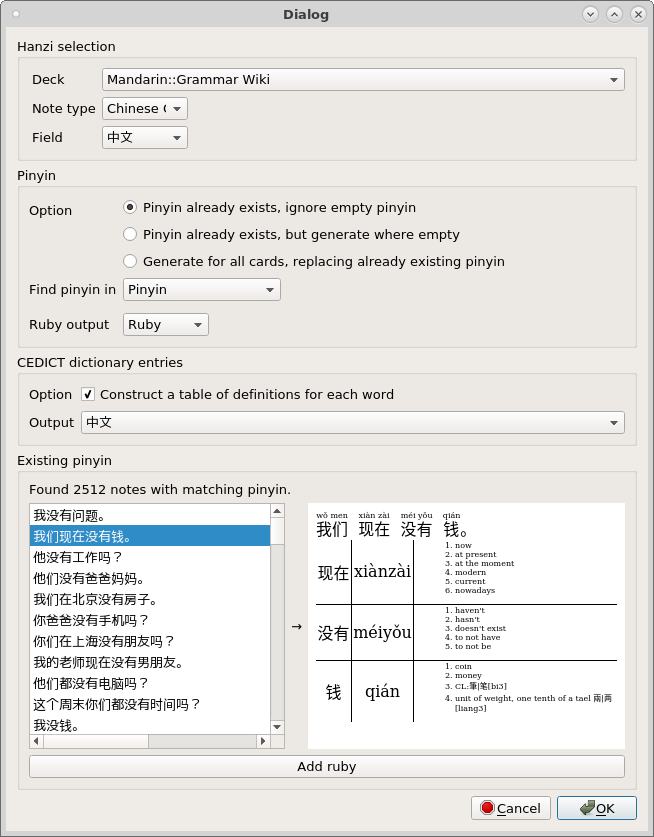The width and height of the screenshot is (654, 837).
Task: Click the maximize up-arrow title bar button
Action: (614, 14)
